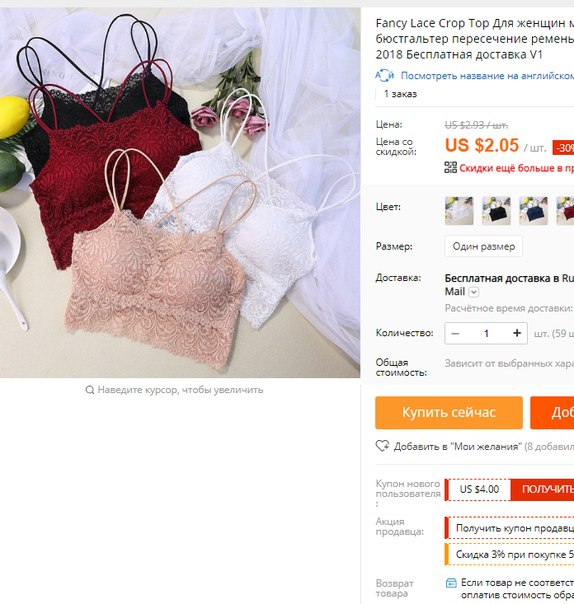
Task: Select the 'Один размер' size option
Action: point(483,246)
